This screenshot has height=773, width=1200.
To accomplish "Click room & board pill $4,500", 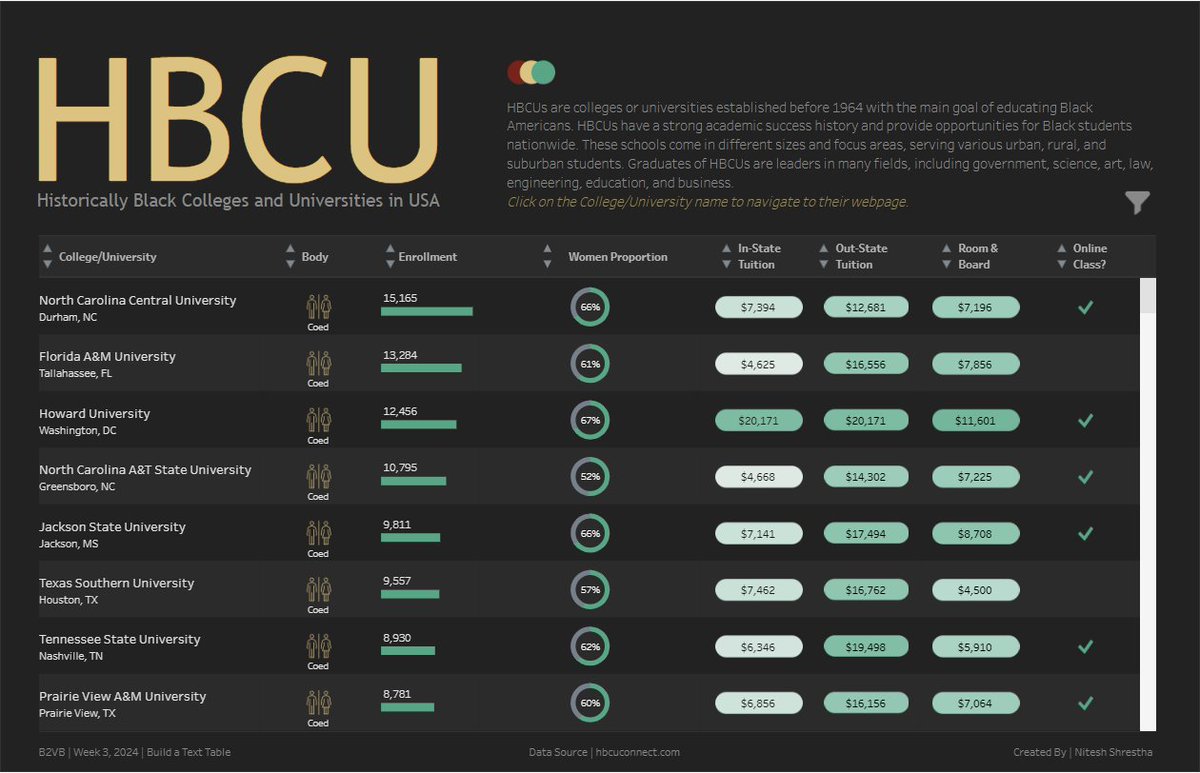I will coord(975,590).
